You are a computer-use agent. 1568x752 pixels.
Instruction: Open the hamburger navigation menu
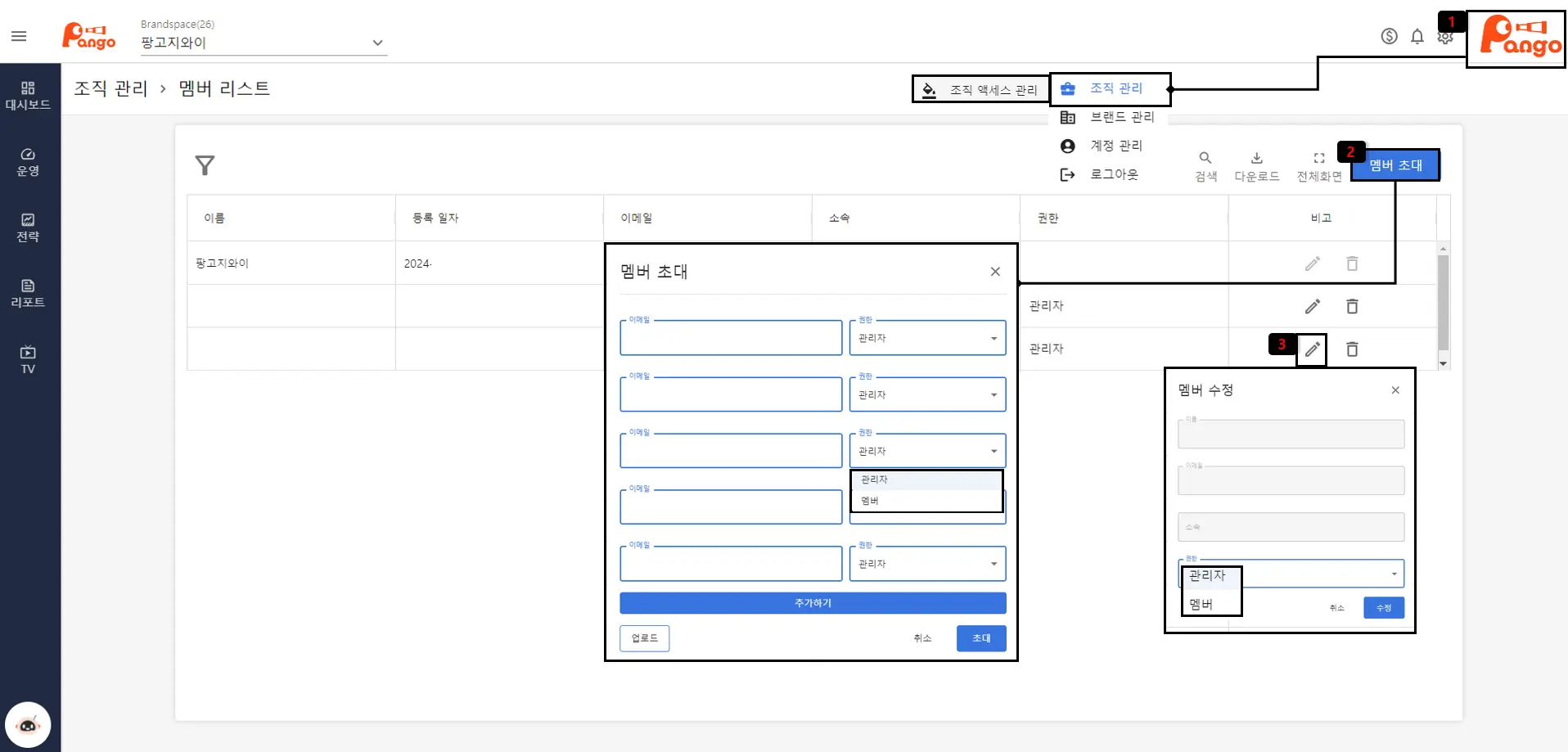19,36
